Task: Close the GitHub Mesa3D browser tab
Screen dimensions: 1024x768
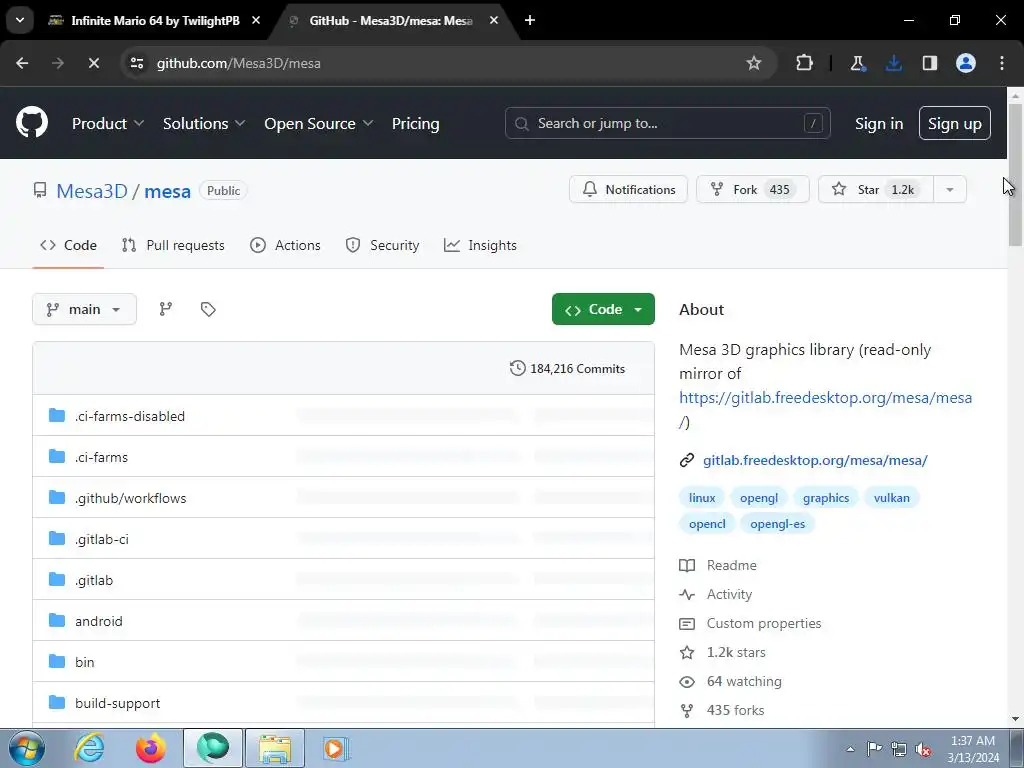Action: [494, 20]
